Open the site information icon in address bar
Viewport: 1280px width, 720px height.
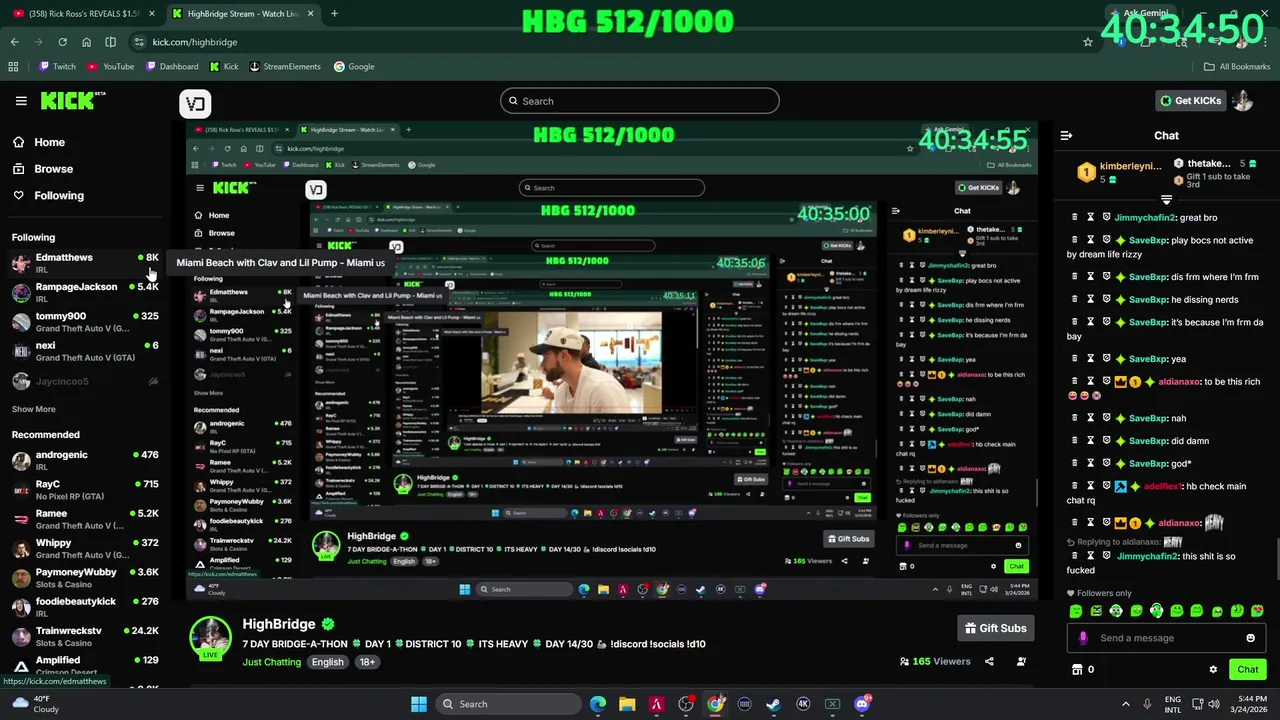pyautogui.click(x=138, y=42)
